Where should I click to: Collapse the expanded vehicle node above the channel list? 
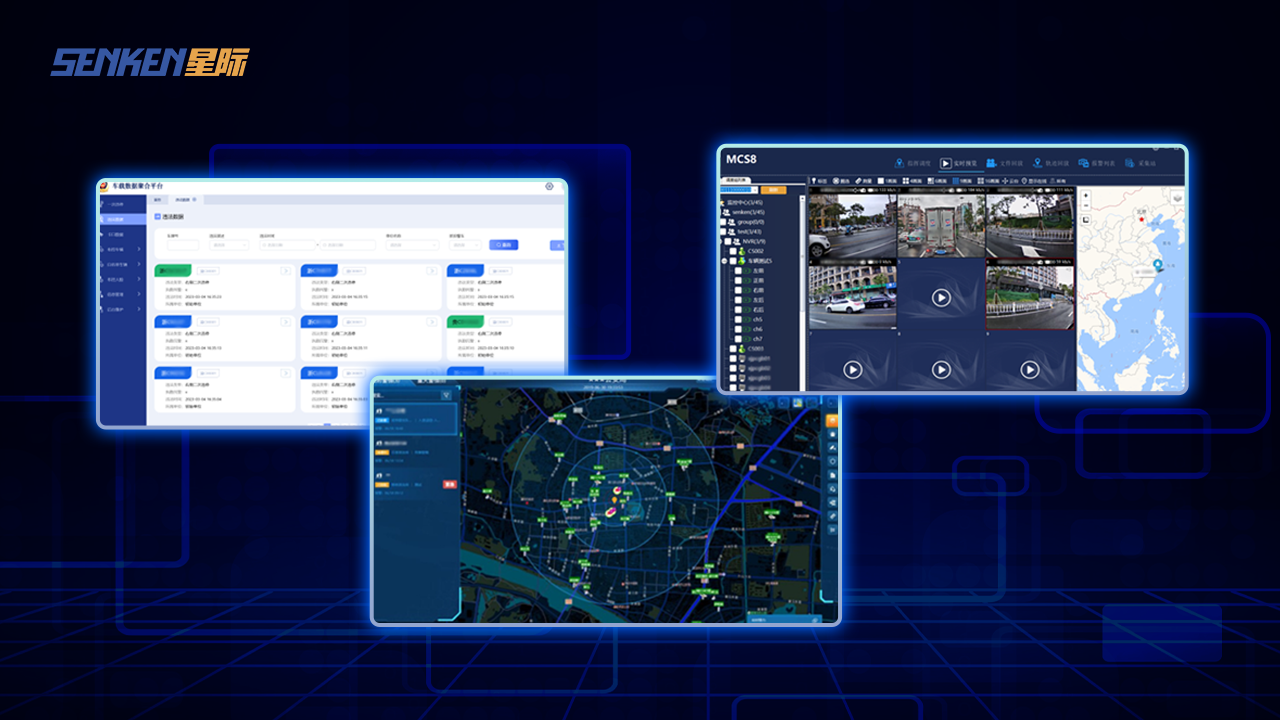(x=724, y=261)
